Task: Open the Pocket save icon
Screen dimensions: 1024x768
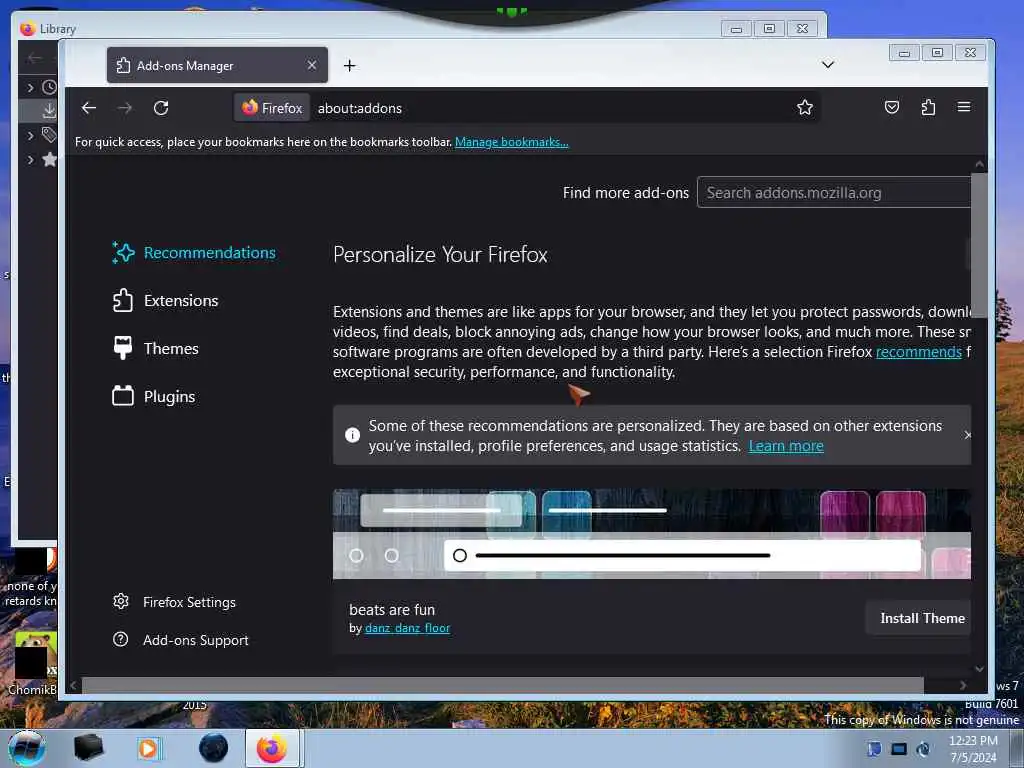Action: click(x=891, y=108)
